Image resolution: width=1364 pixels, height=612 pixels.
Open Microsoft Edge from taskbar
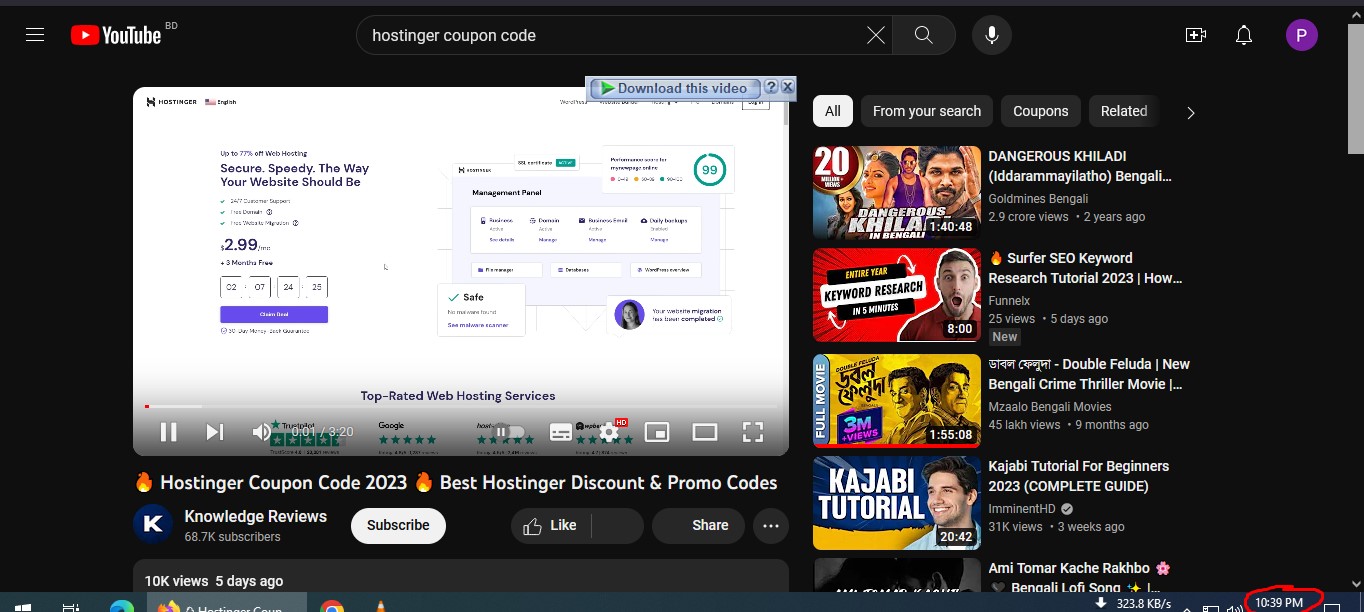tap(122, 605)
